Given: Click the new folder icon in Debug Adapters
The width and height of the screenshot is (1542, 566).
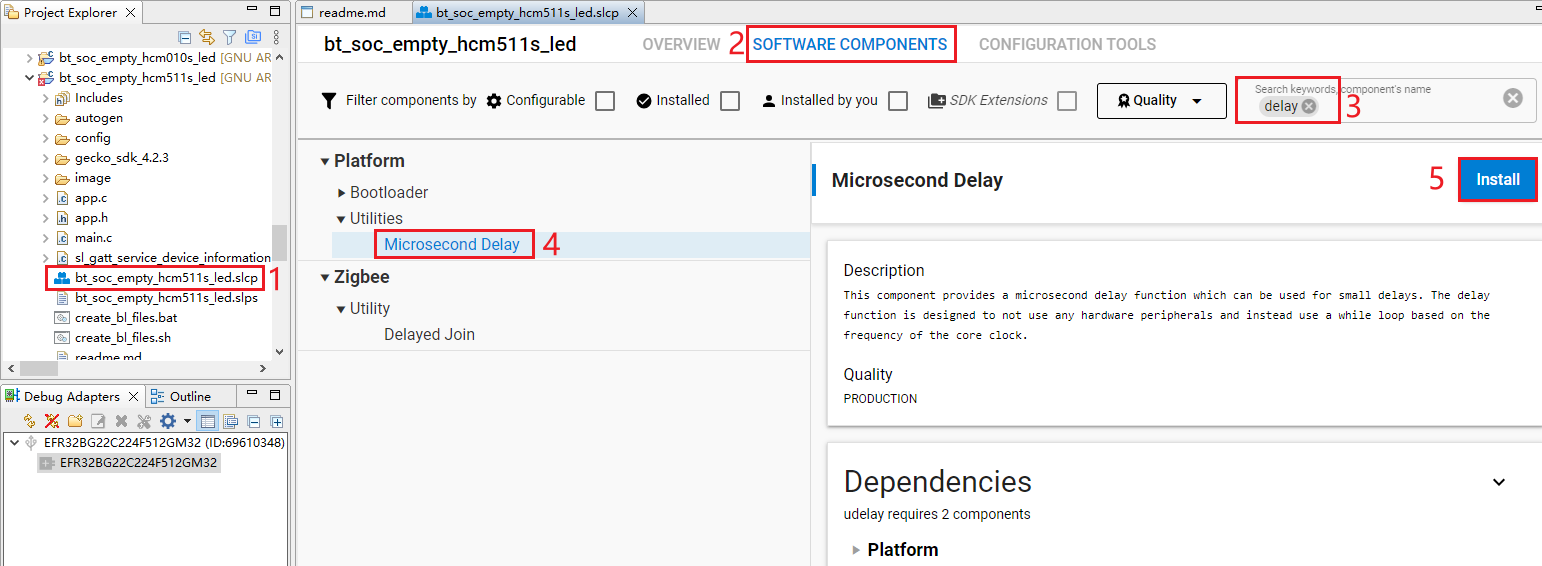Looking at the screenshot, I should (x=75, y=421).
